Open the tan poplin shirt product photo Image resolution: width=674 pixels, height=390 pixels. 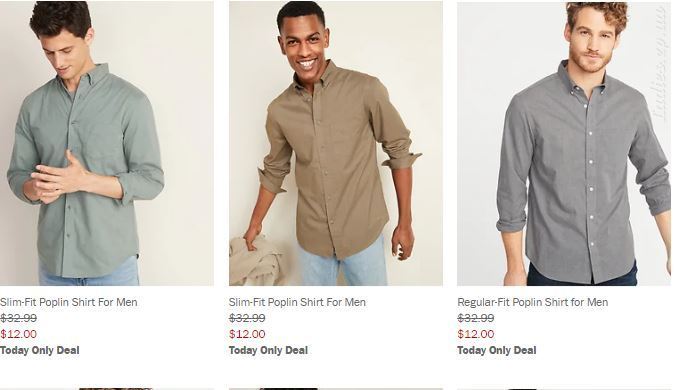[x=336, y=143]
